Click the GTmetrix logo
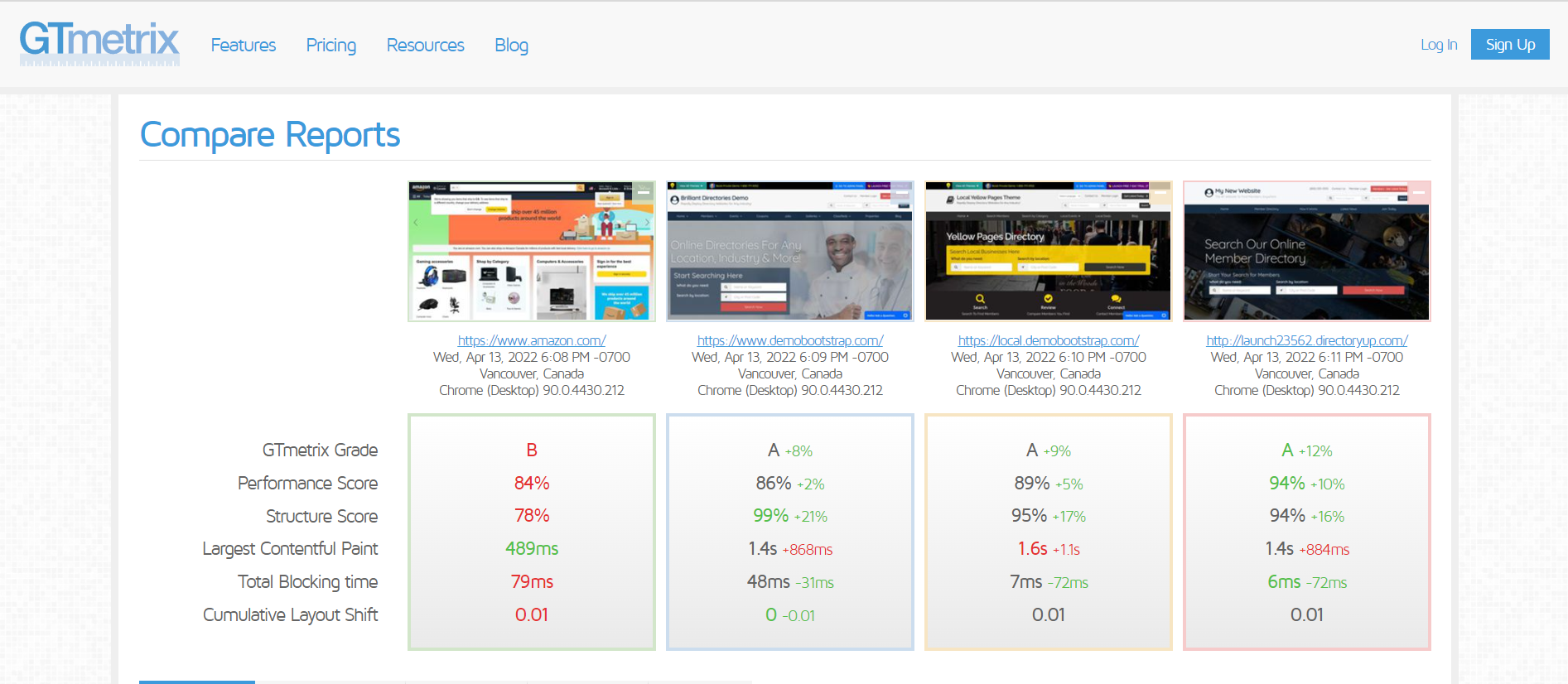1568x684 pixels. click(x=99, y=43)
